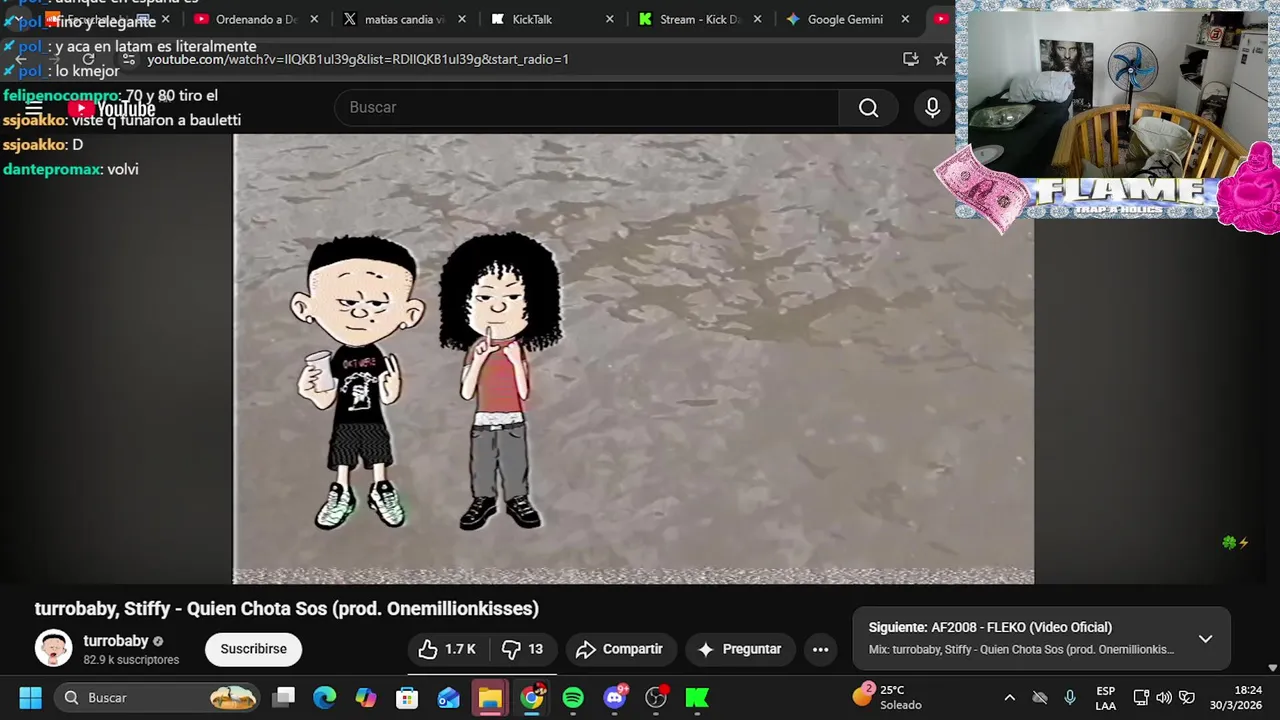Switch to Google Chrome on taskbar

532,697
